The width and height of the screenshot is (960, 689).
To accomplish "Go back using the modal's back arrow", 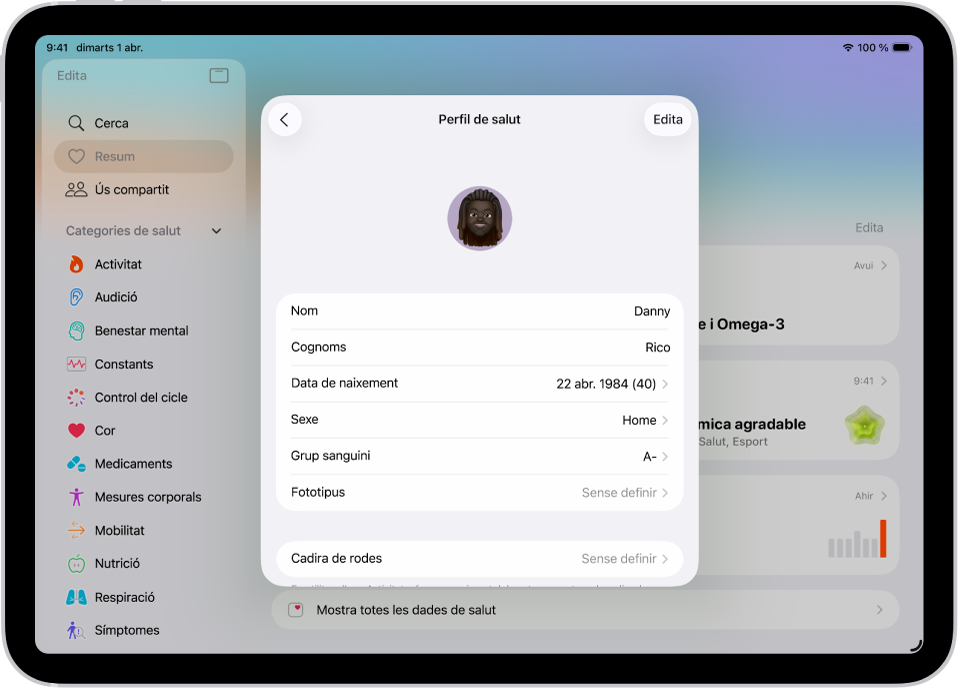I will [x=285, y=119].
